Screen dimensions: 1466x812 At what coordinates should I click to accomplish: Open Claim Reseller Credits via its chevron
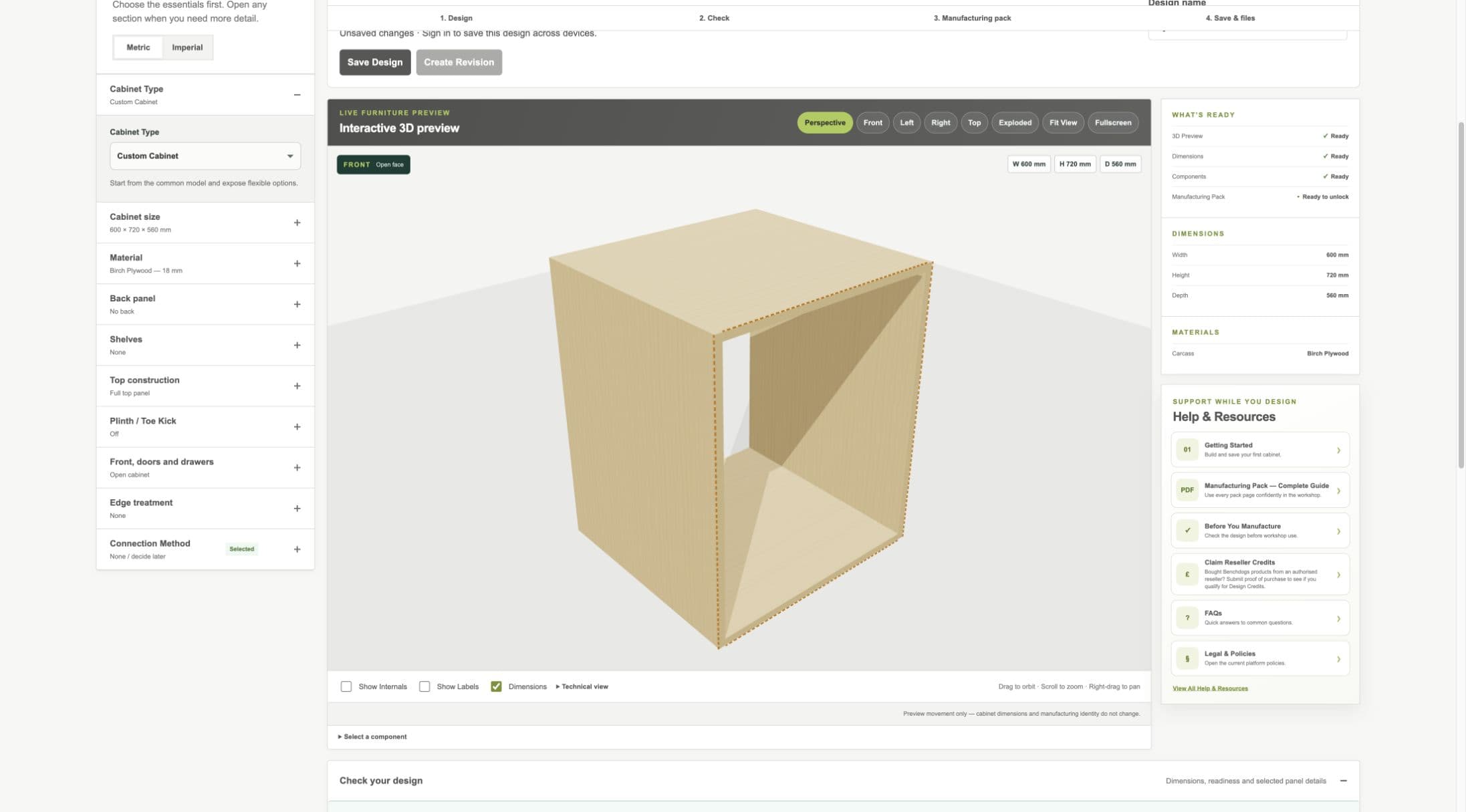point(1338,575)
